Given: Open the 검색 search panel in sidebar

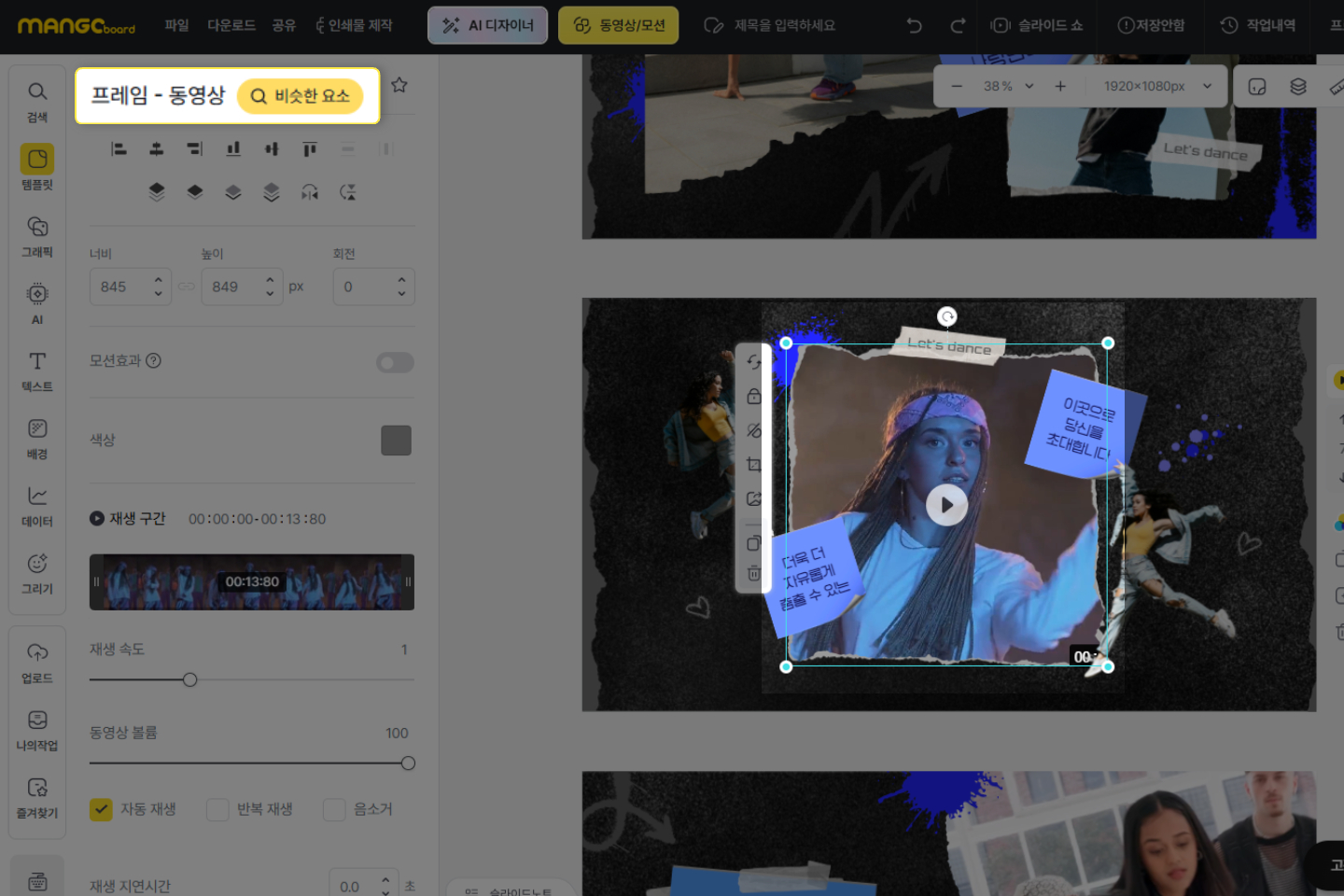Looking at the screenshot, I should pyautogui.click(x=37, y=101).
